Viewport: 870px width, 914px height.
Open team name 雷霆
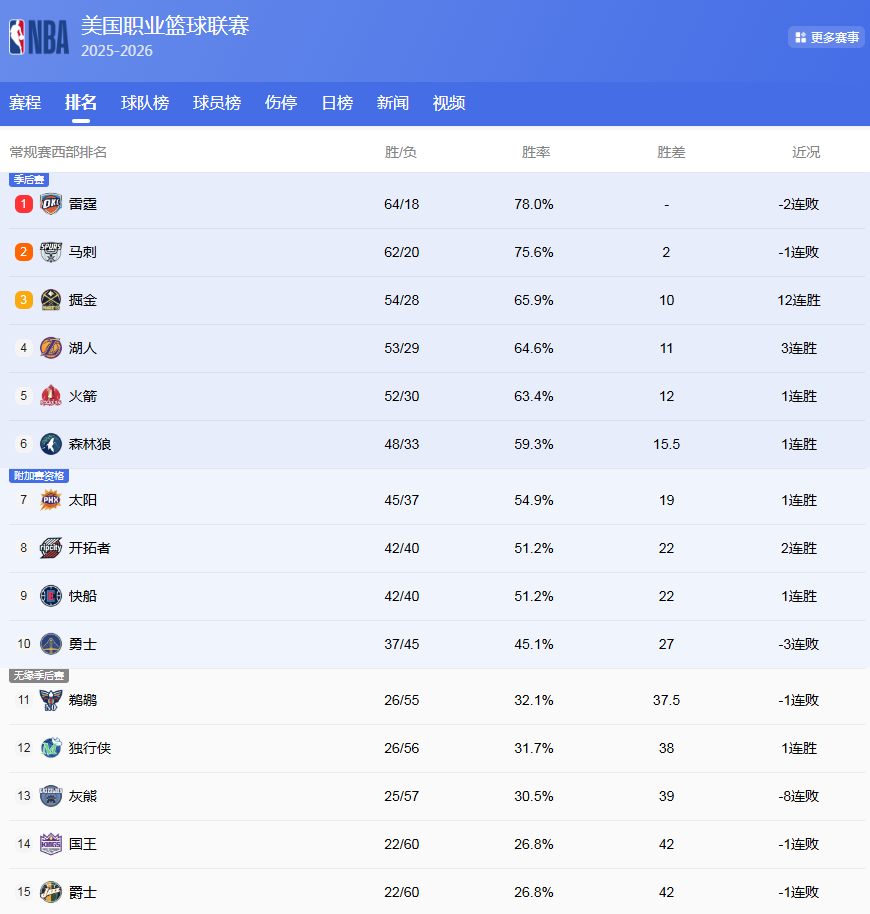(x=83, y=204)
